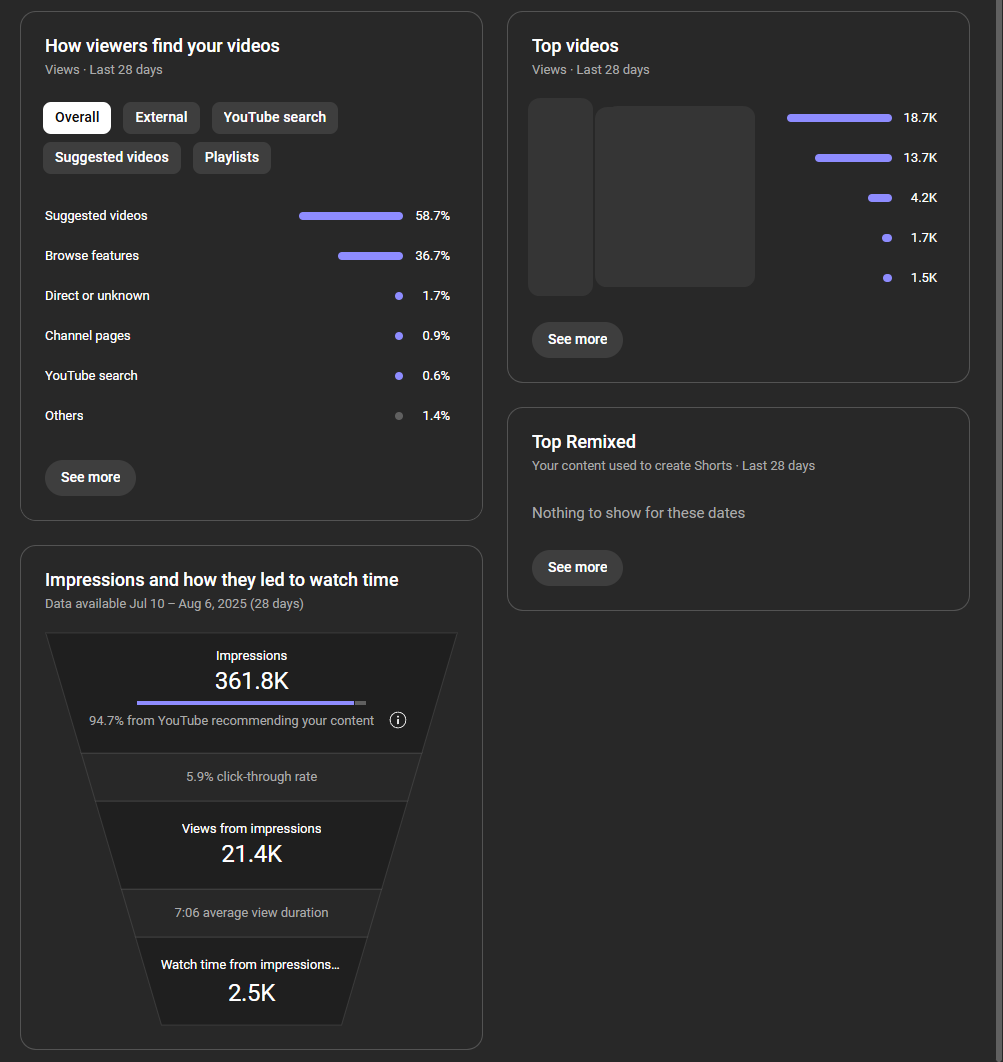
Task: Click the impressions info icon
Action: click(x=397, y=720)
